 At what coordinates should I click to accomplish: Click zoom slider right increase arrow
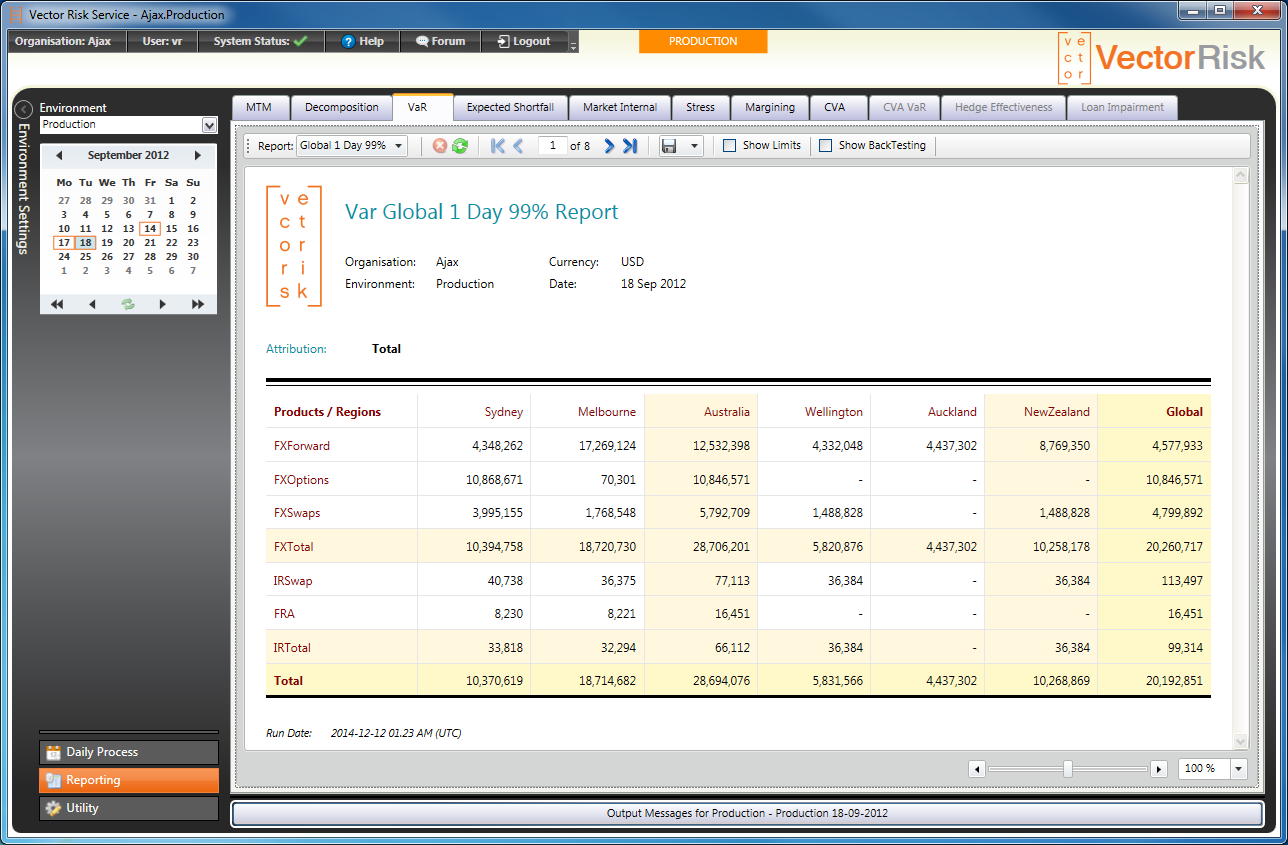(x=1159, y=769)
